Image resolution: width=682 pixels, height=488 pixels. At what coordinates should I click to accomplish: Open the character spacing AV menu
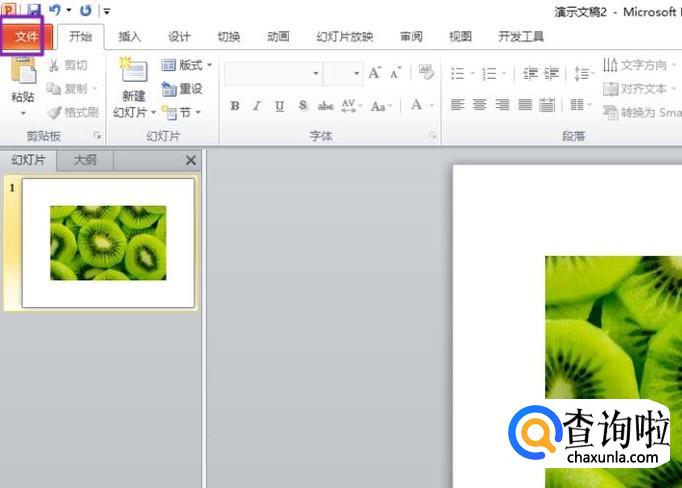tap(351, 106)
